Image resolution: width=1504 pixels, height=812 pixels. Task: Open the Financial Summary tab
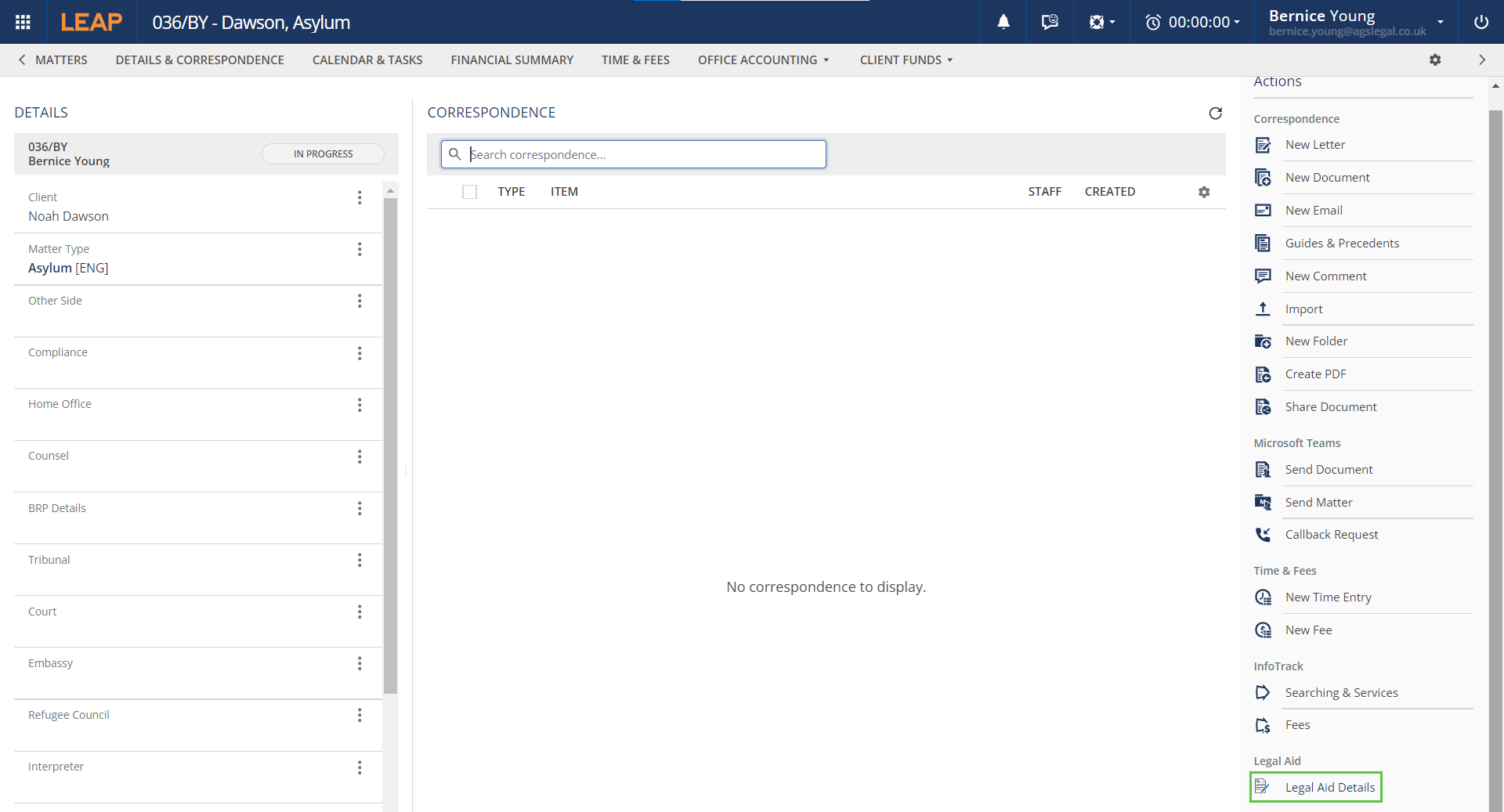tap(512, 60)
